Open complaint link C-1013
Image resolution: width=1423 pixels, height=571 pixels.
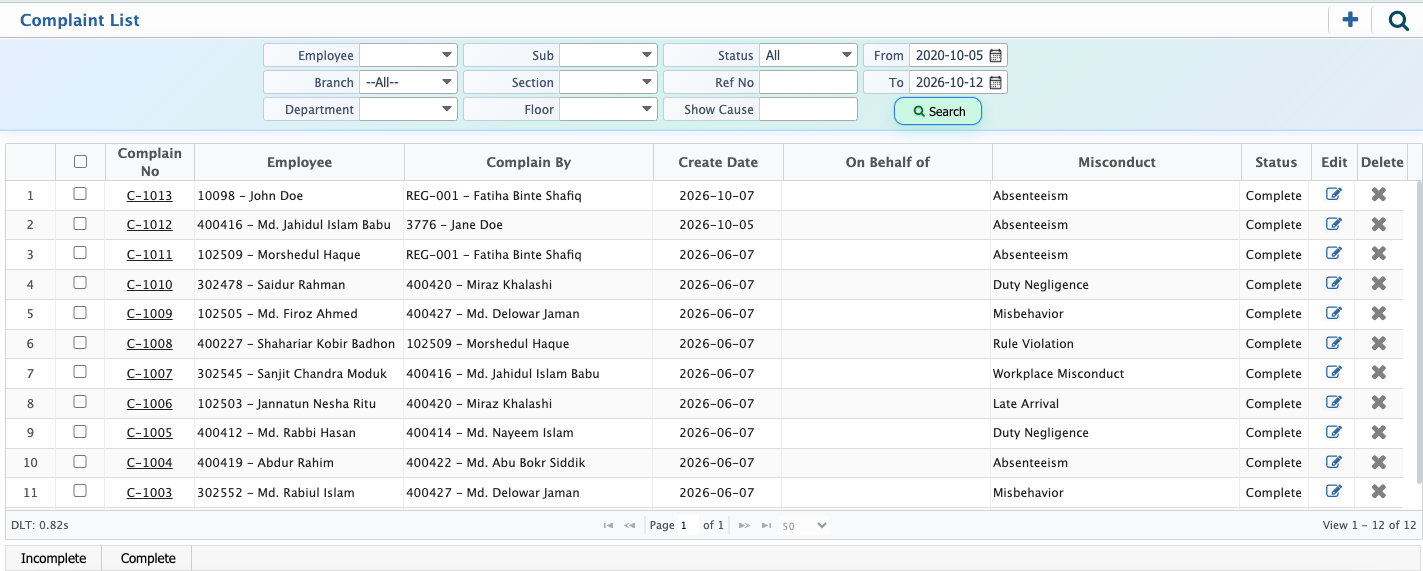coord(149,196)
